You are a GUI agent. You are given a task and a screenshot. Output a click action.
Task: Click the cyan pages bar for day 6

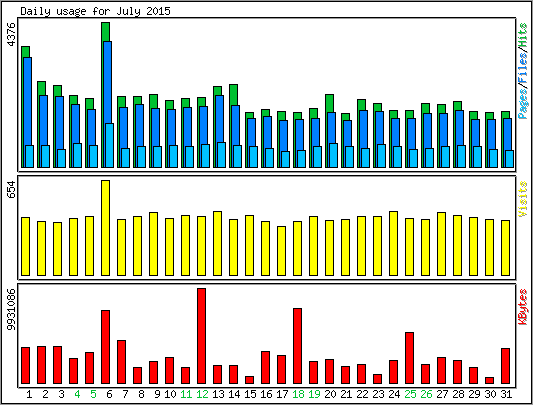[109, 145]
